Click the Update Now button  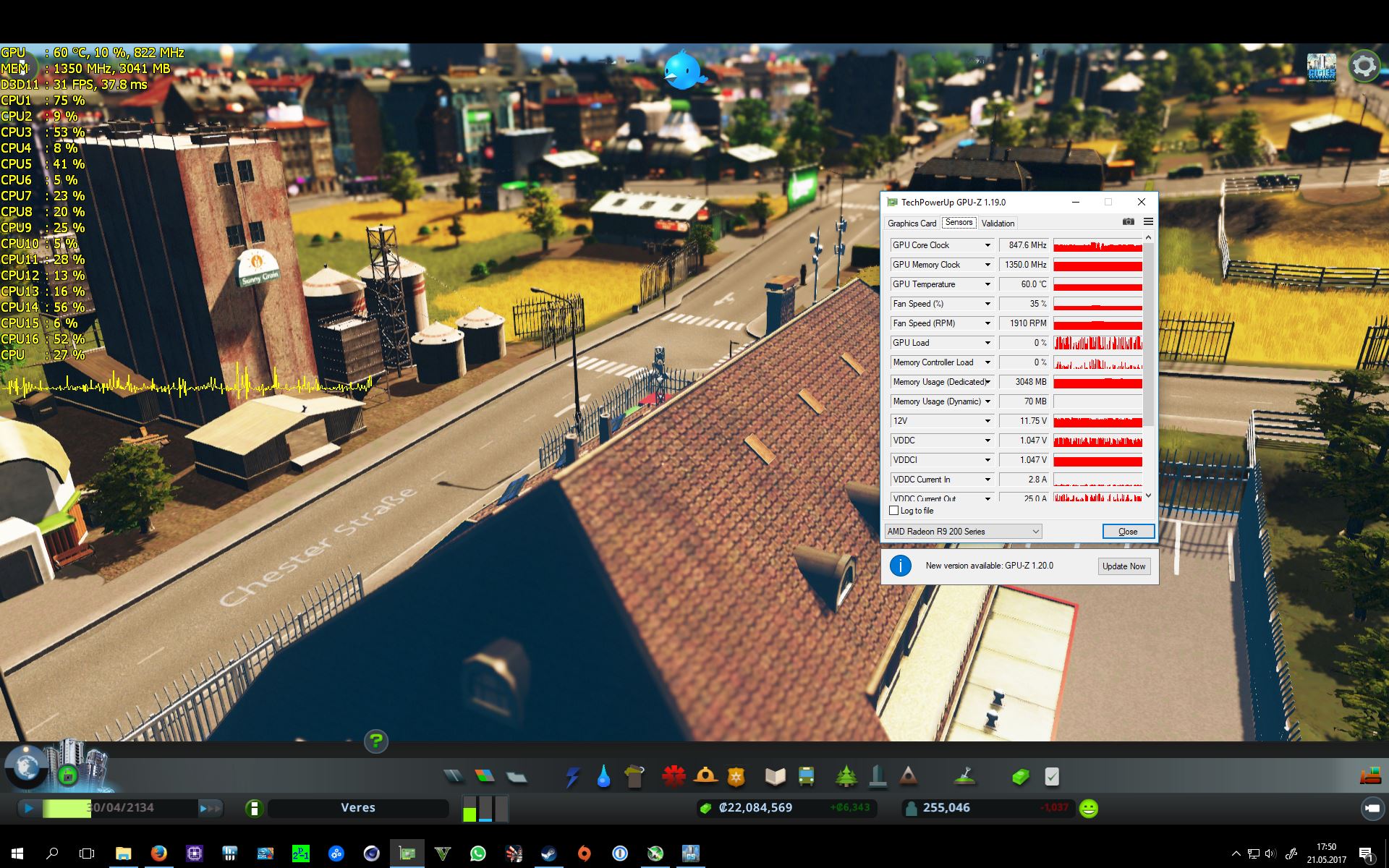(x=1123, y=566)
